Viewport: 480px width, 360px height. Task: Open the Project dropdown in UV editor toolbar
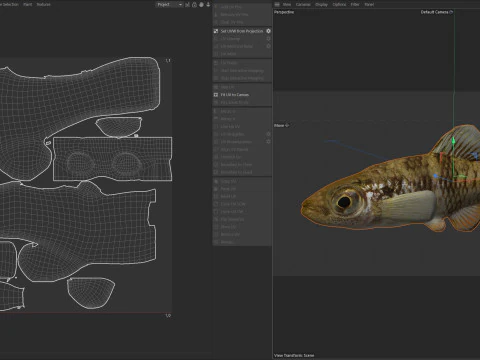[170, 4]
